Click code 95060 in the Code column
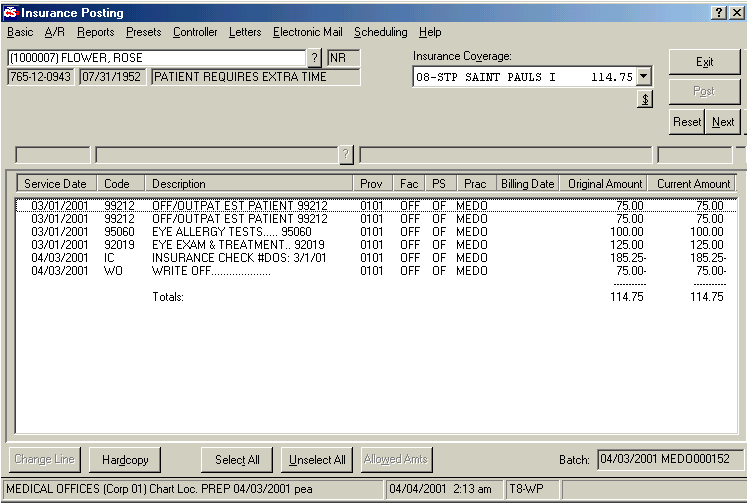 tap(119, 232)
